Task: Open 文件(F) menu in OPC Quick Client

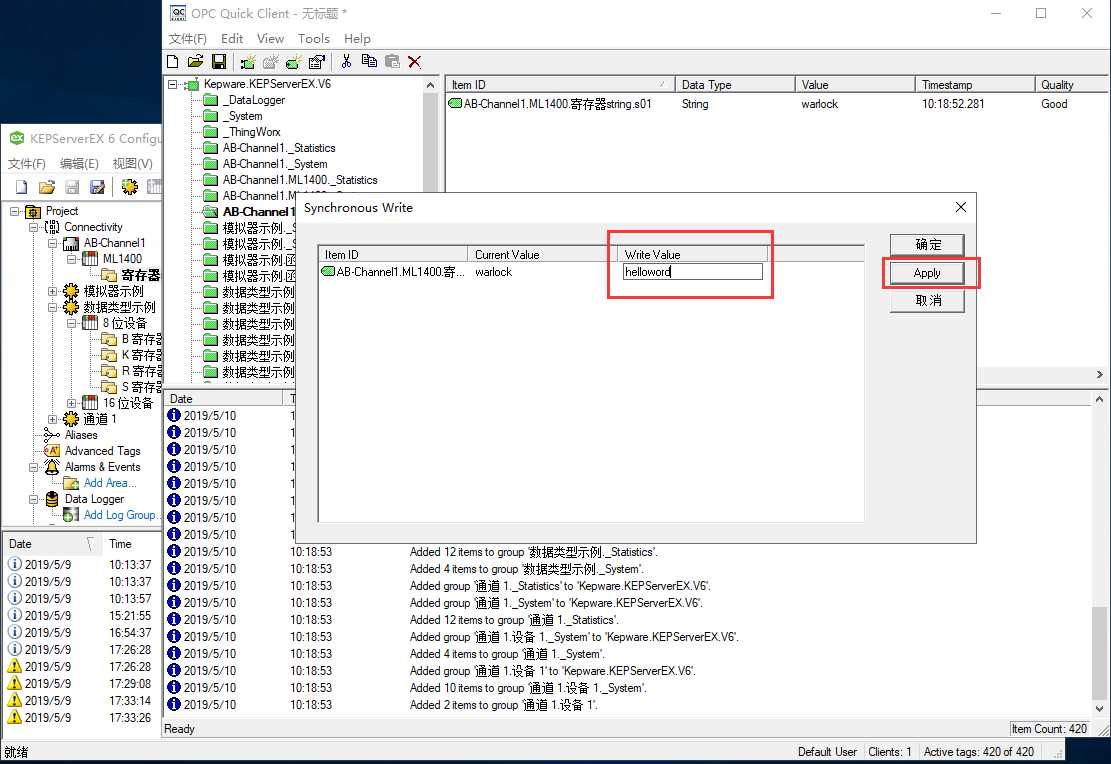Action: coord(188,38)
